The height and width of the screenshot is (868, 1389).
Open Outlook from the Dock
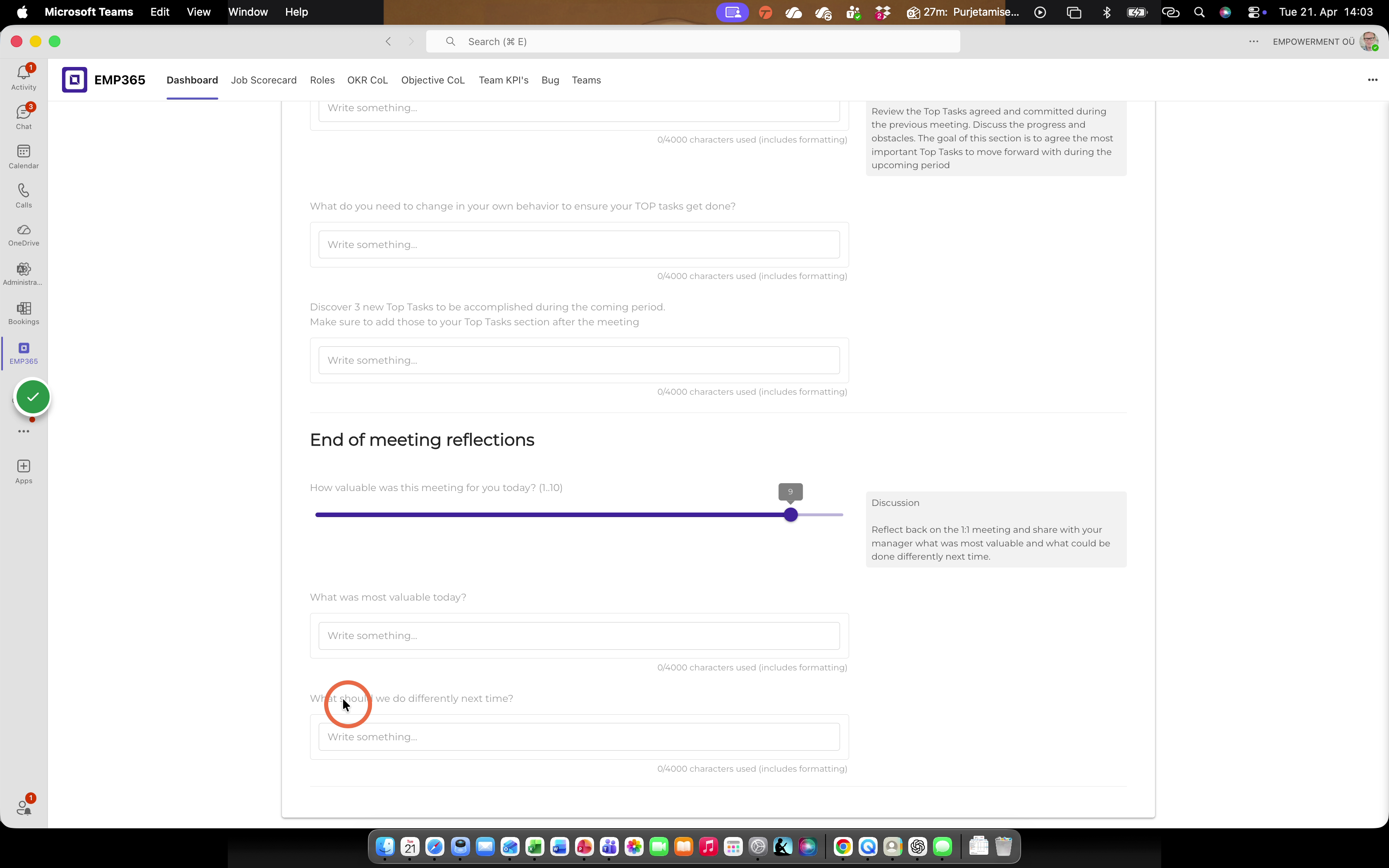point(510,847)
